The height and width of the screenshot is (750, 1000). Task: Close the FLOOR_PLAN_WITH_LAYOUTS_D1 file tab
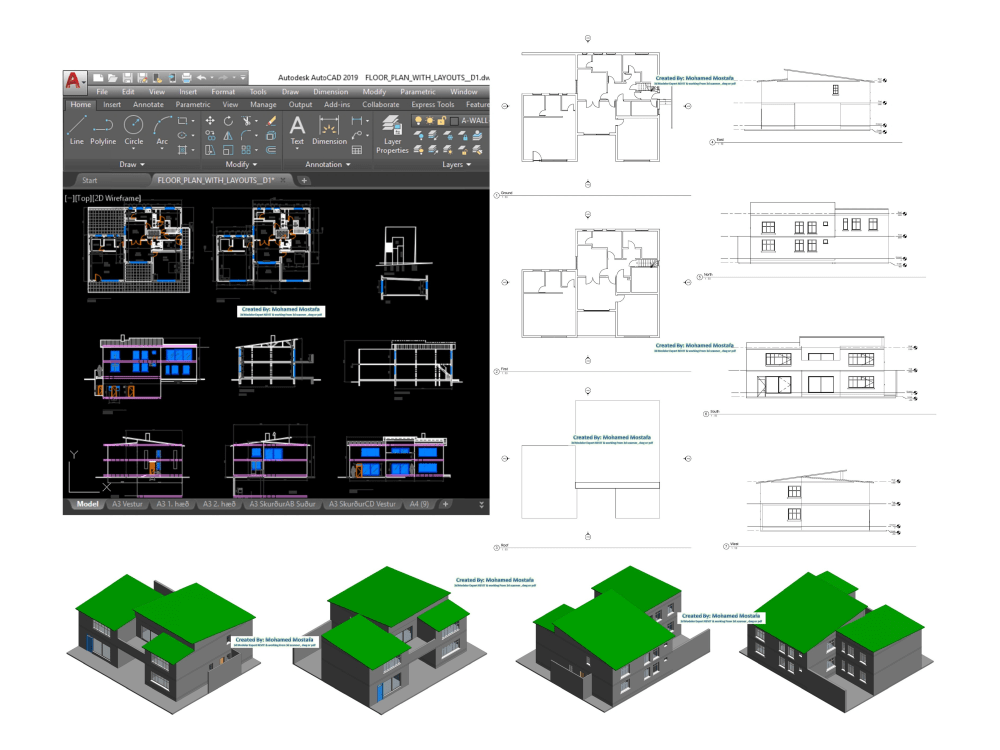point(283,180)
